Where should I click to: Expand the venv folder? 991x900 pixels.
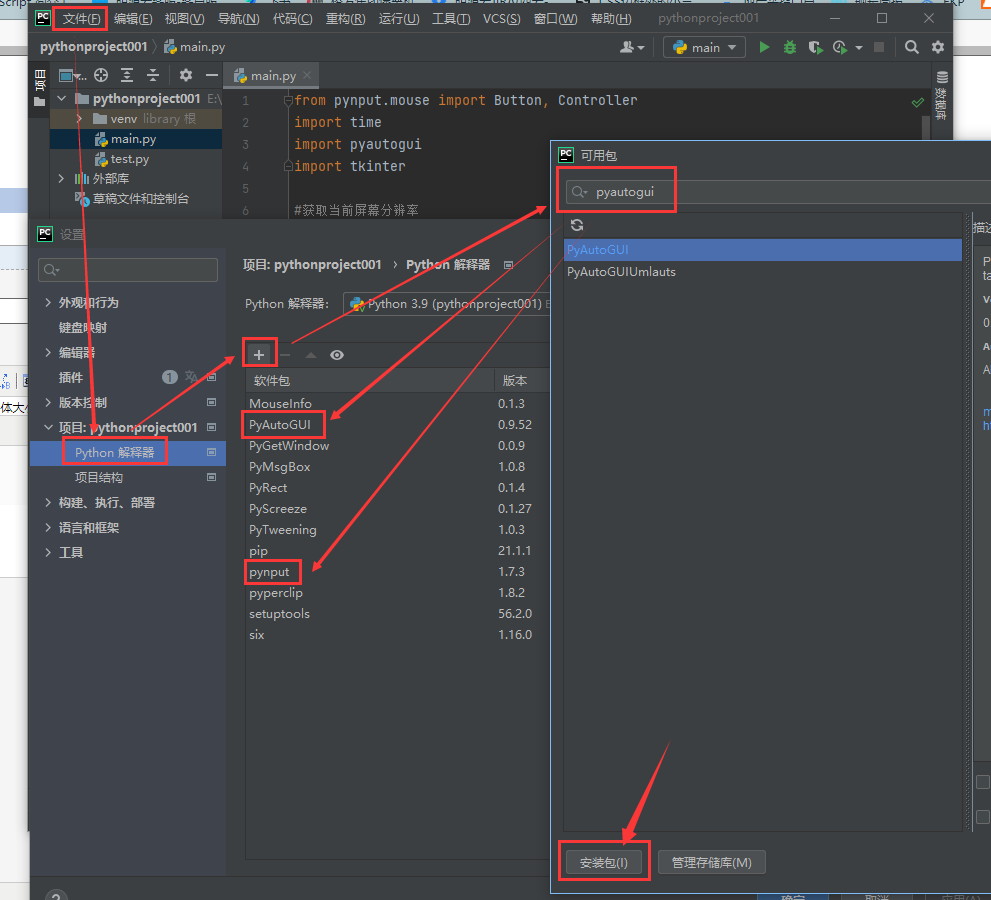point(79,119)
